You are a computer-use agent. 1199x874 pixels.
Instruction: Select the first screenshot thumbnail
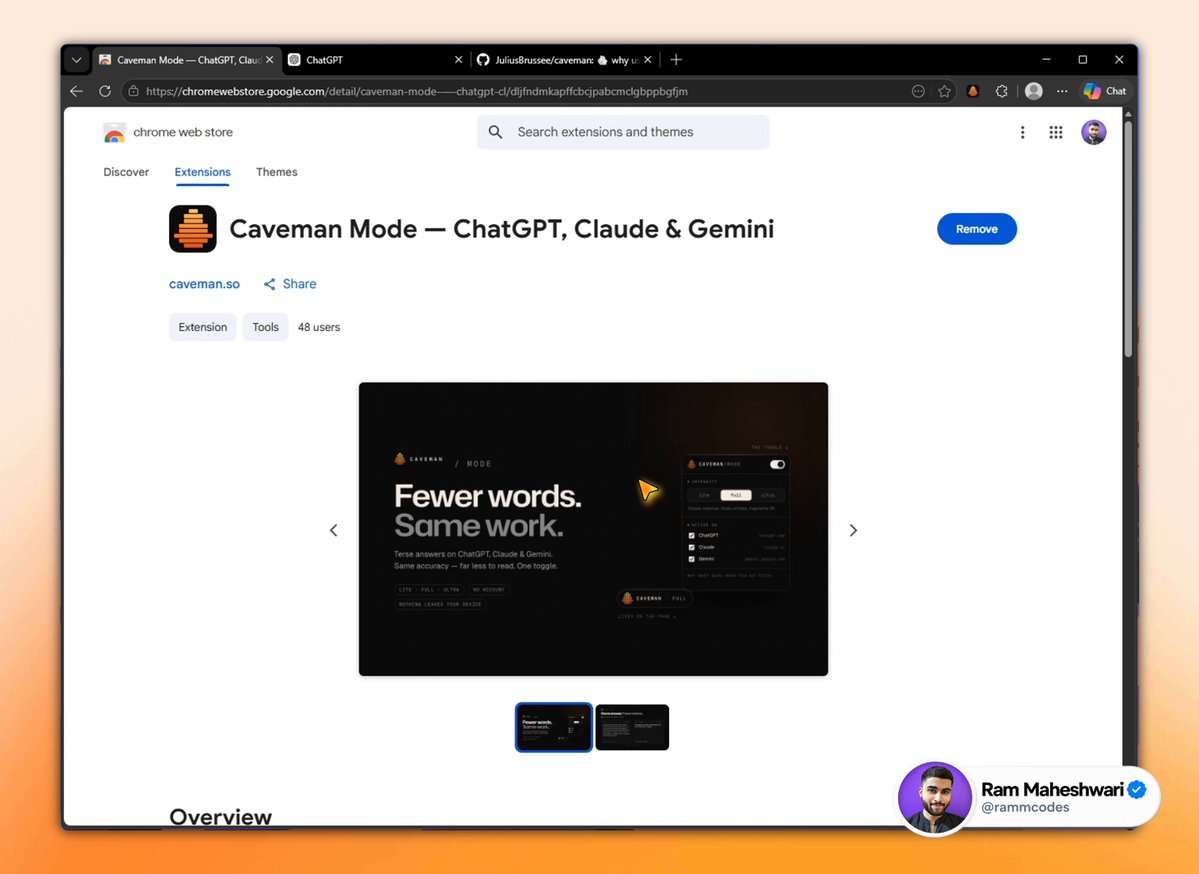click(554, 727)
